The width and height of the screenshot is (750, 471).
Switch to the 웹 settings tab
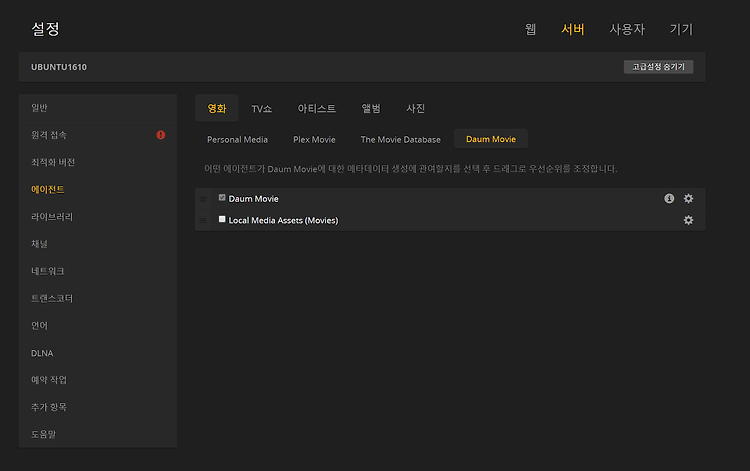[530, 29]
